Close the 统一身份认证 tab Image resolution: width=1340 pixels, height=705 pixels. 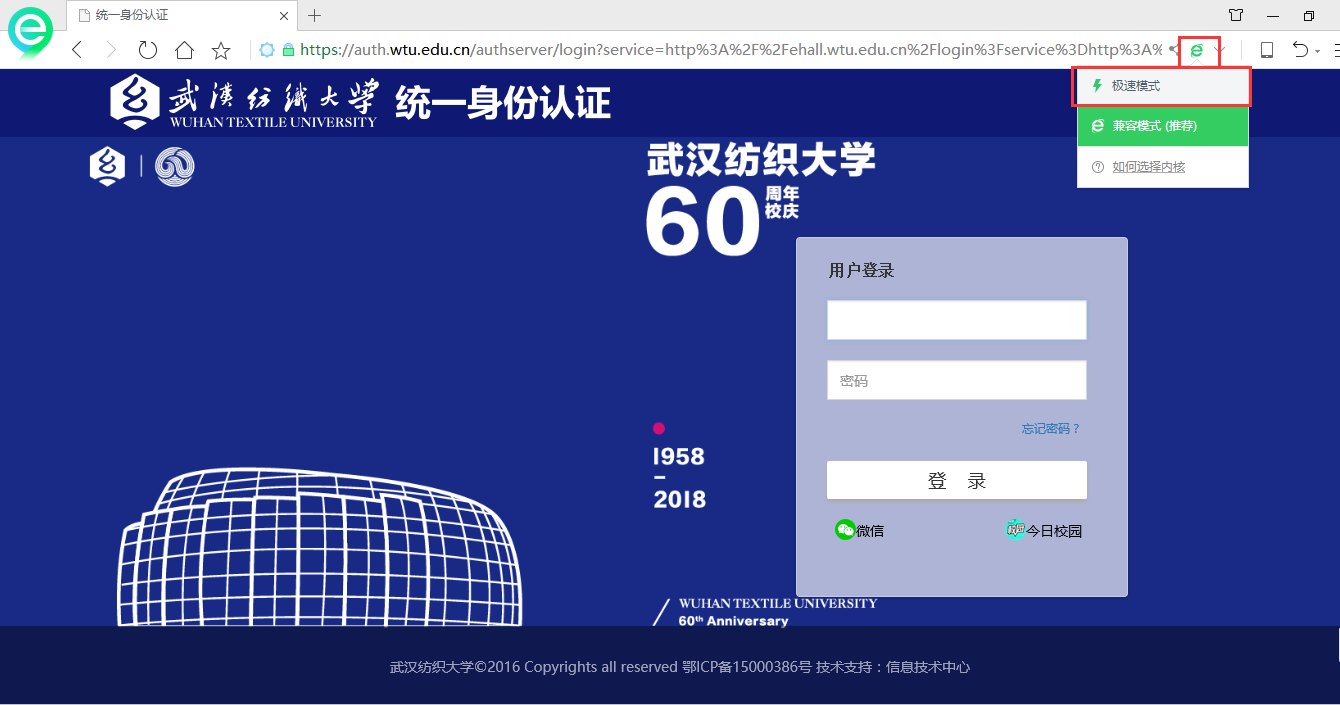[284, 15]
